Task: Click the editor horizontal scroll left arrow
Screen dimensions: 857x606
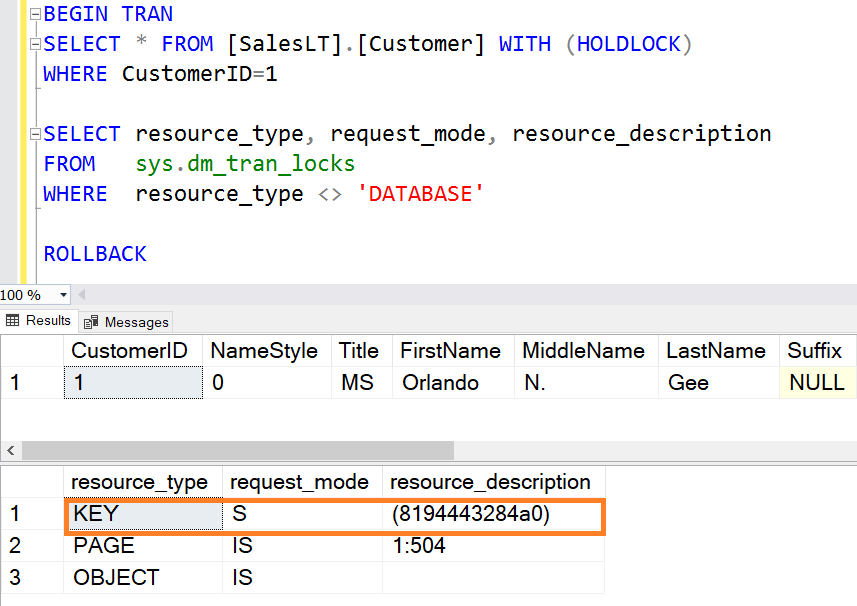Action: pos(81,295)
